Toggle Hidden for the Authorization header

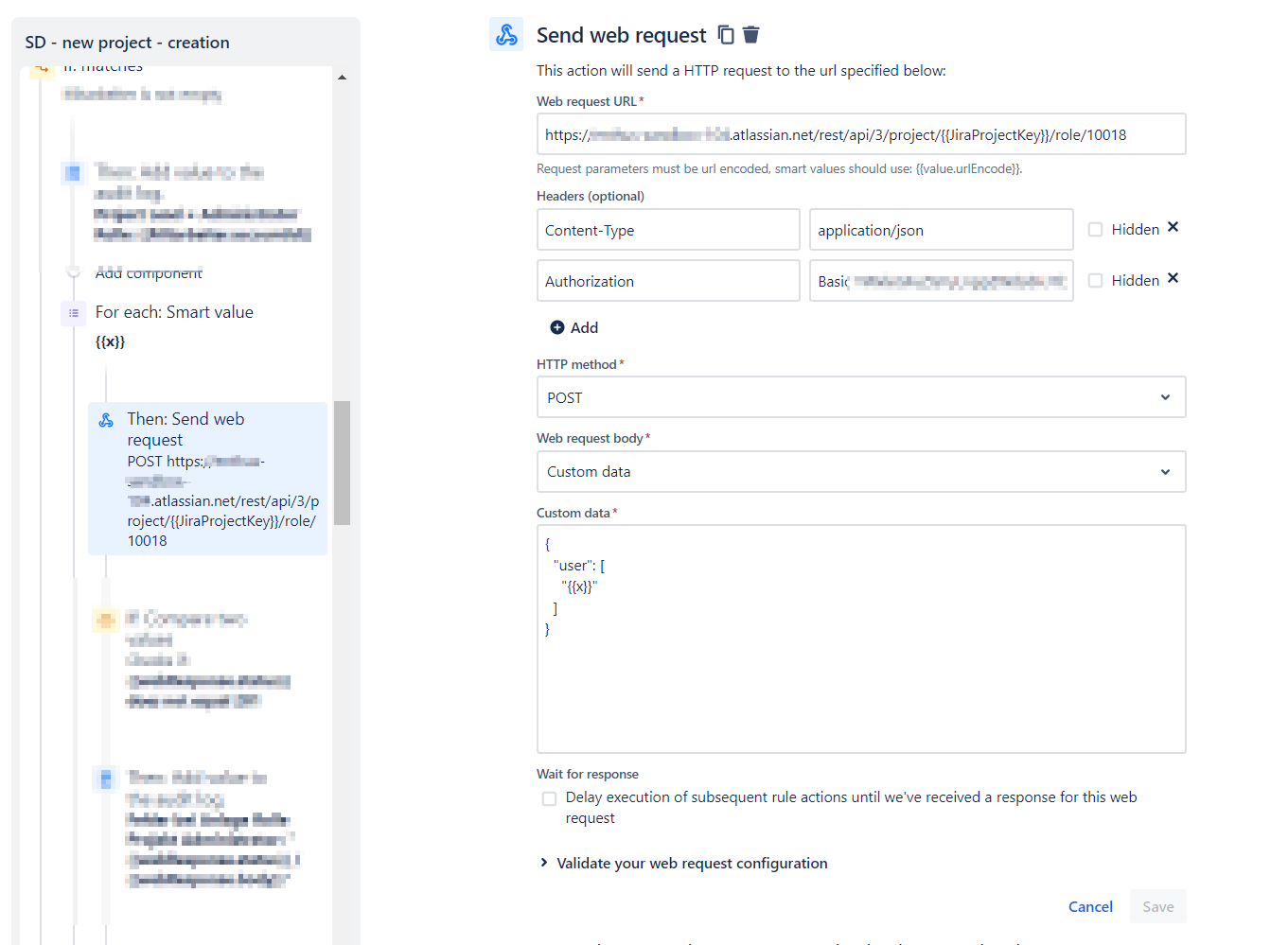pyautogui.click(x=1095, y=280)
